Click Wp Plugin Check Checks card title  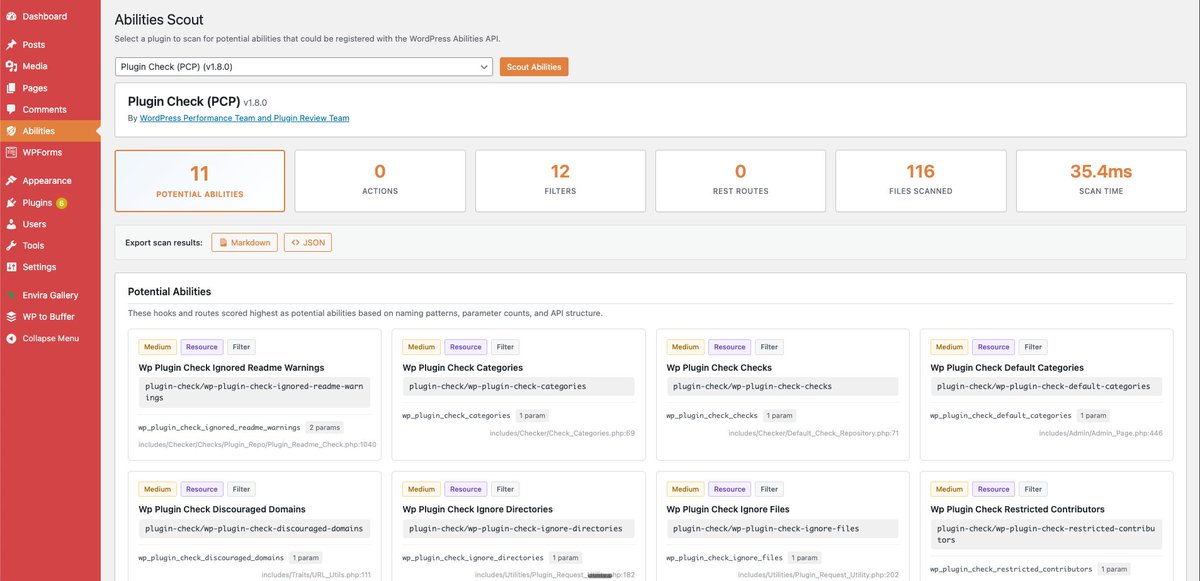pyautogui.click(x=719, y=368)
